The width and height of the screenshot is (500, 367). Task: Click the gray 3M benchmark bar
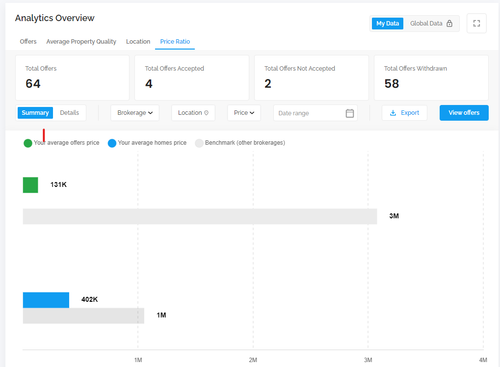[x=200, y=216]
